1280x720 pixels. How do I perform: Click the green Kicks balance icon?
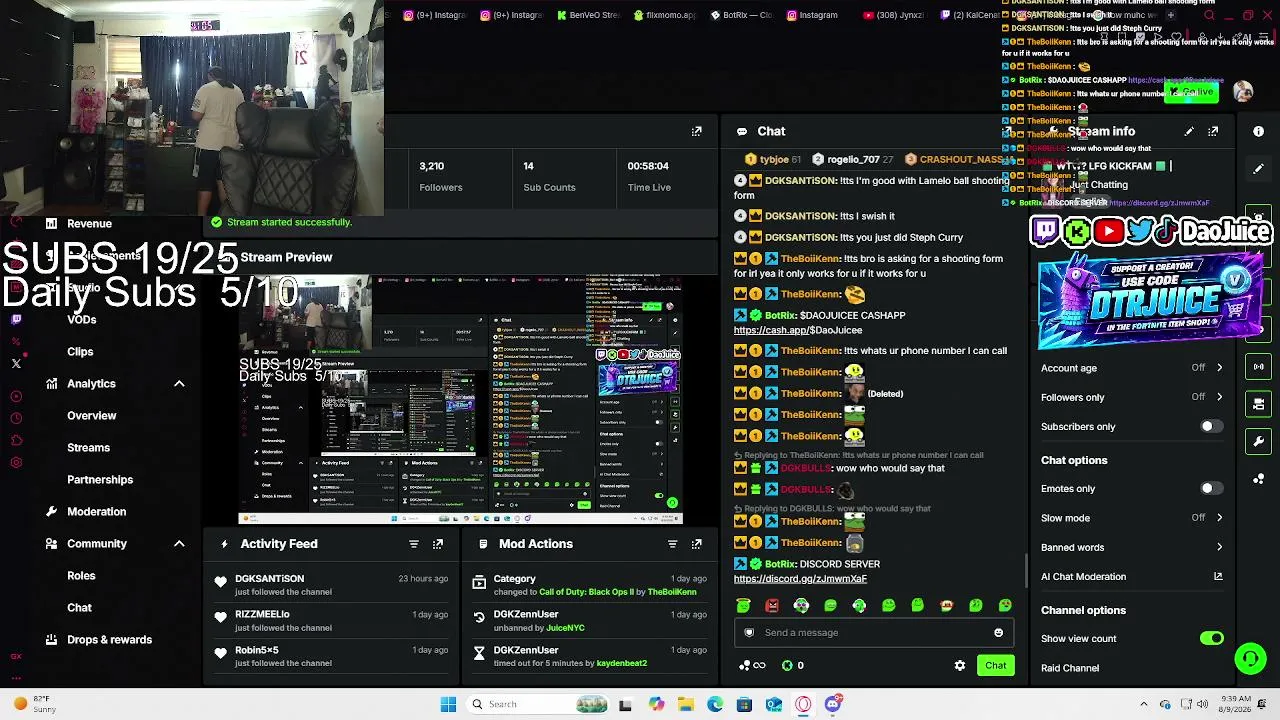coord(787,665)
